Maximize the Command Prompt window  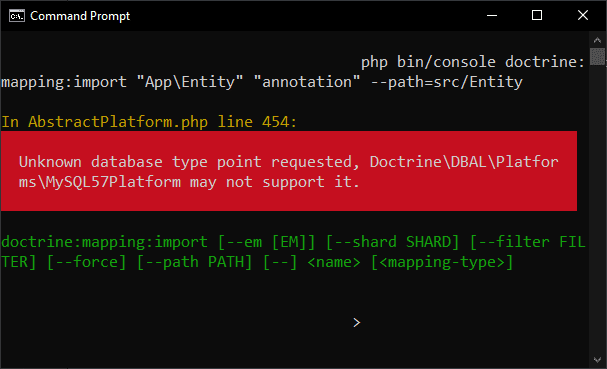537,15
